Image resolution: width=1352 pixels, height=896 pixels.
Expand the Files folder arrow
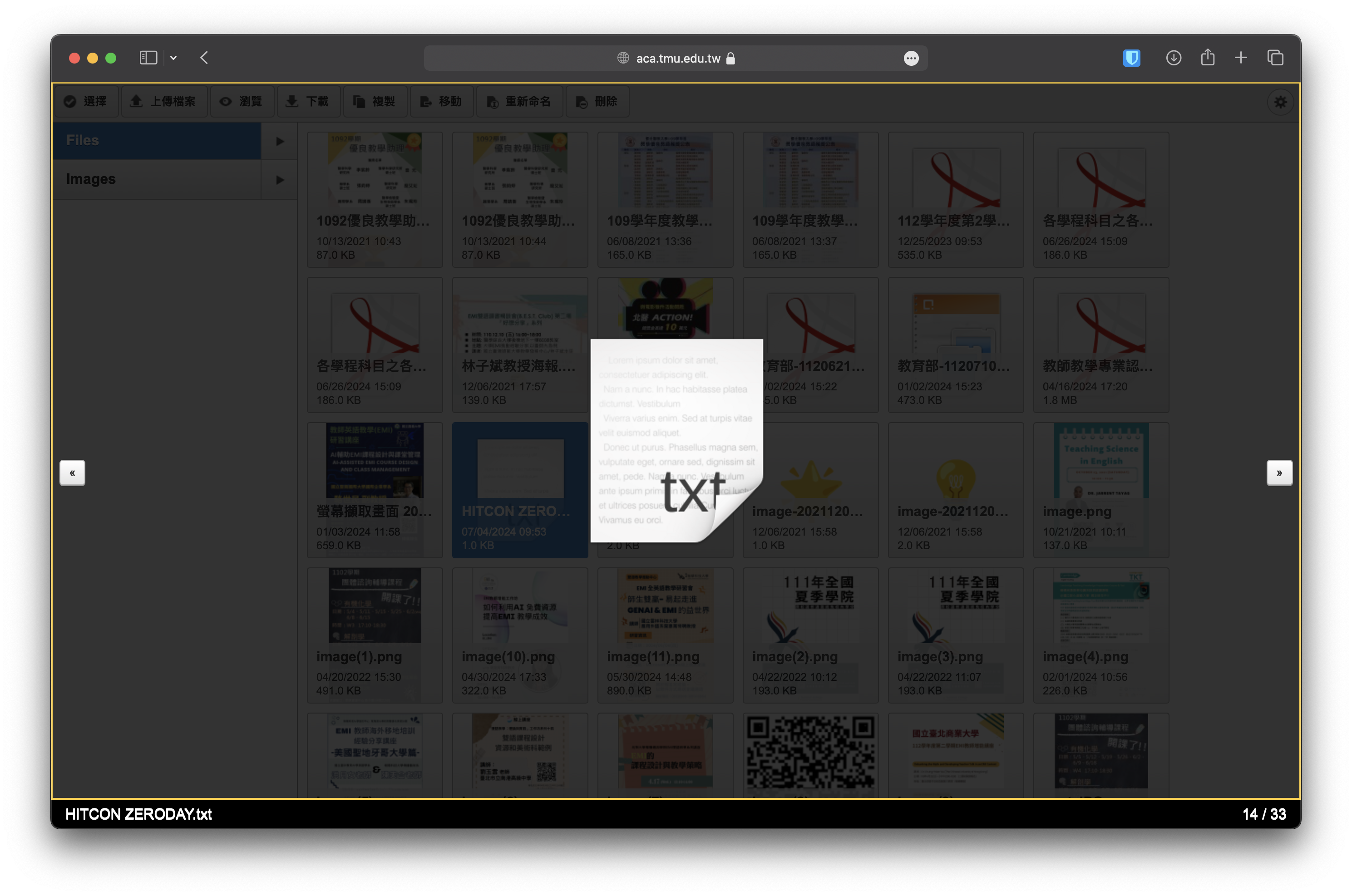click(x=279, y=141)
